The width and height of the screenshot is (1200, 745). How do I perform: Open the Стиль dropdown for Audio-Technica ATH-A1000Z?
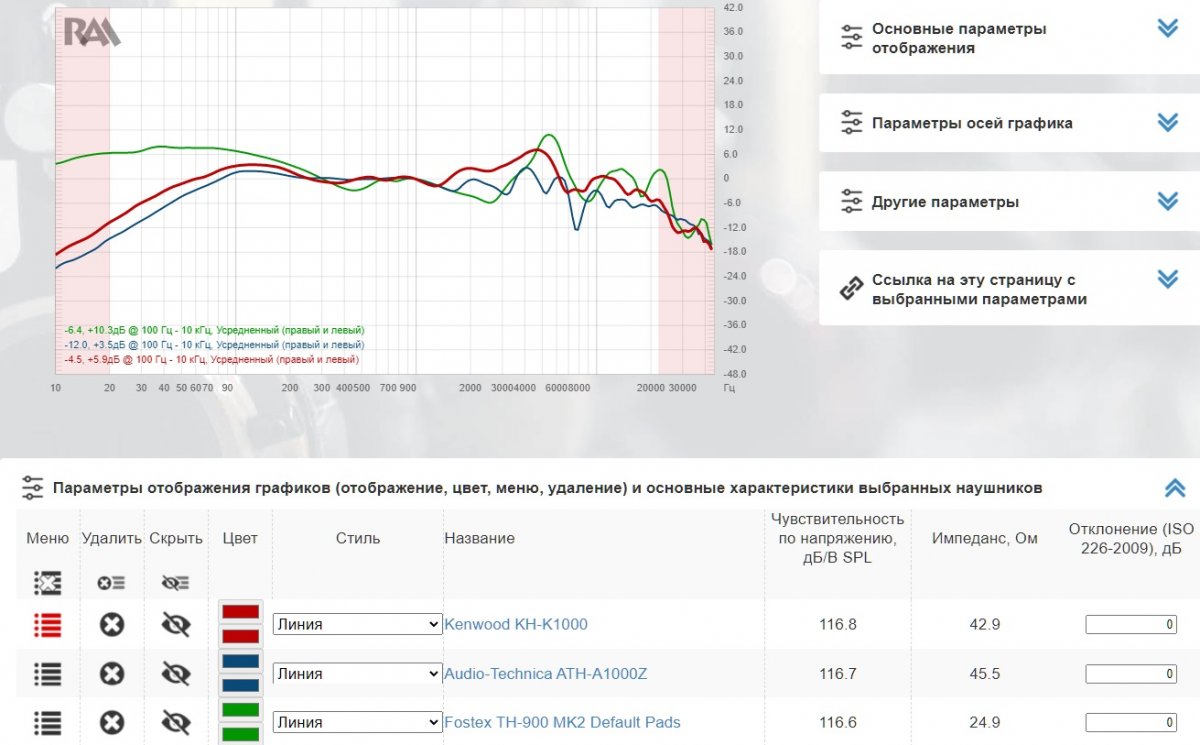pyautogui.click(x=357, y=674)
